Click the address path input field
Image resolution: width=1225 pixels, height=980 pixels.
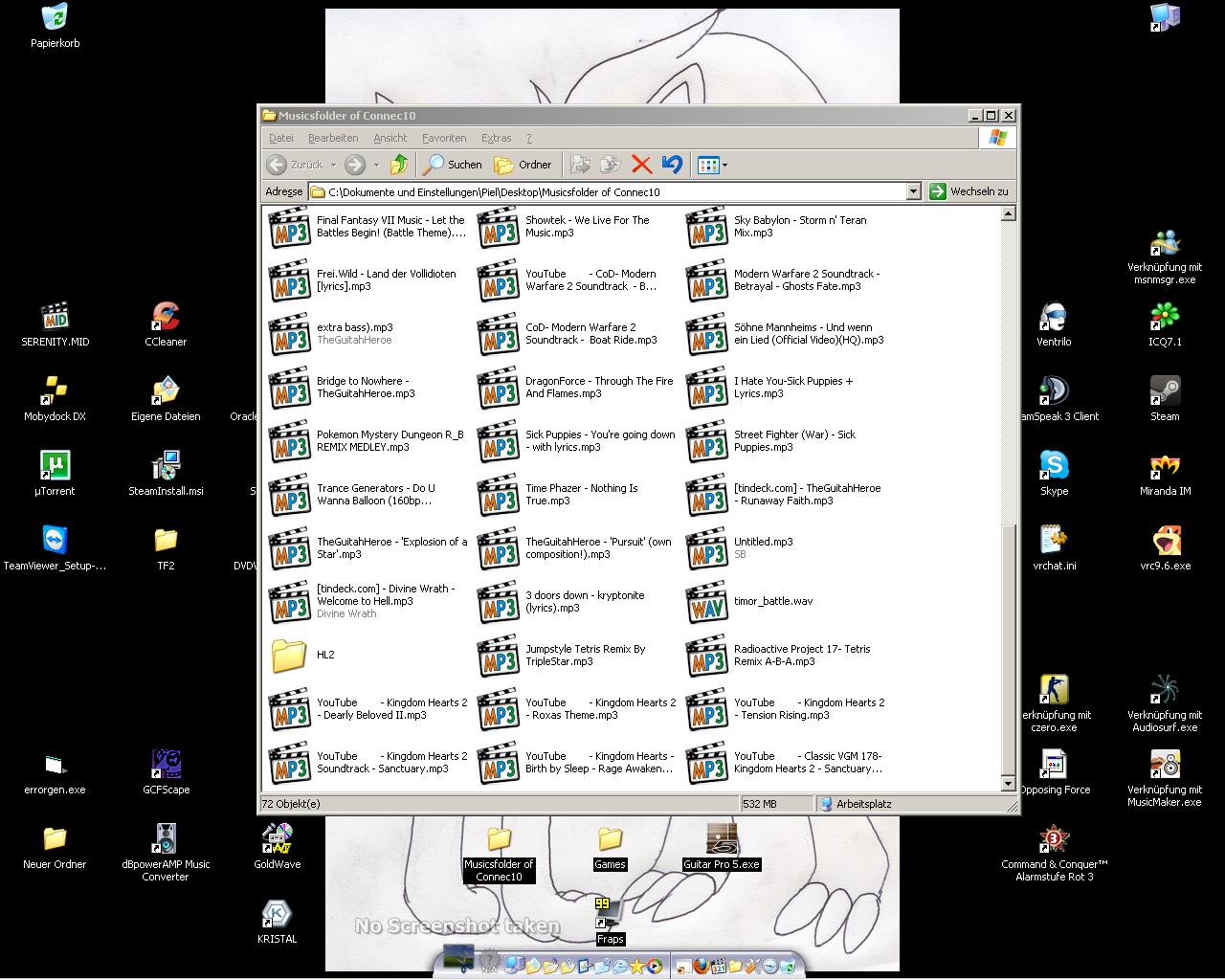pos(612,191)
